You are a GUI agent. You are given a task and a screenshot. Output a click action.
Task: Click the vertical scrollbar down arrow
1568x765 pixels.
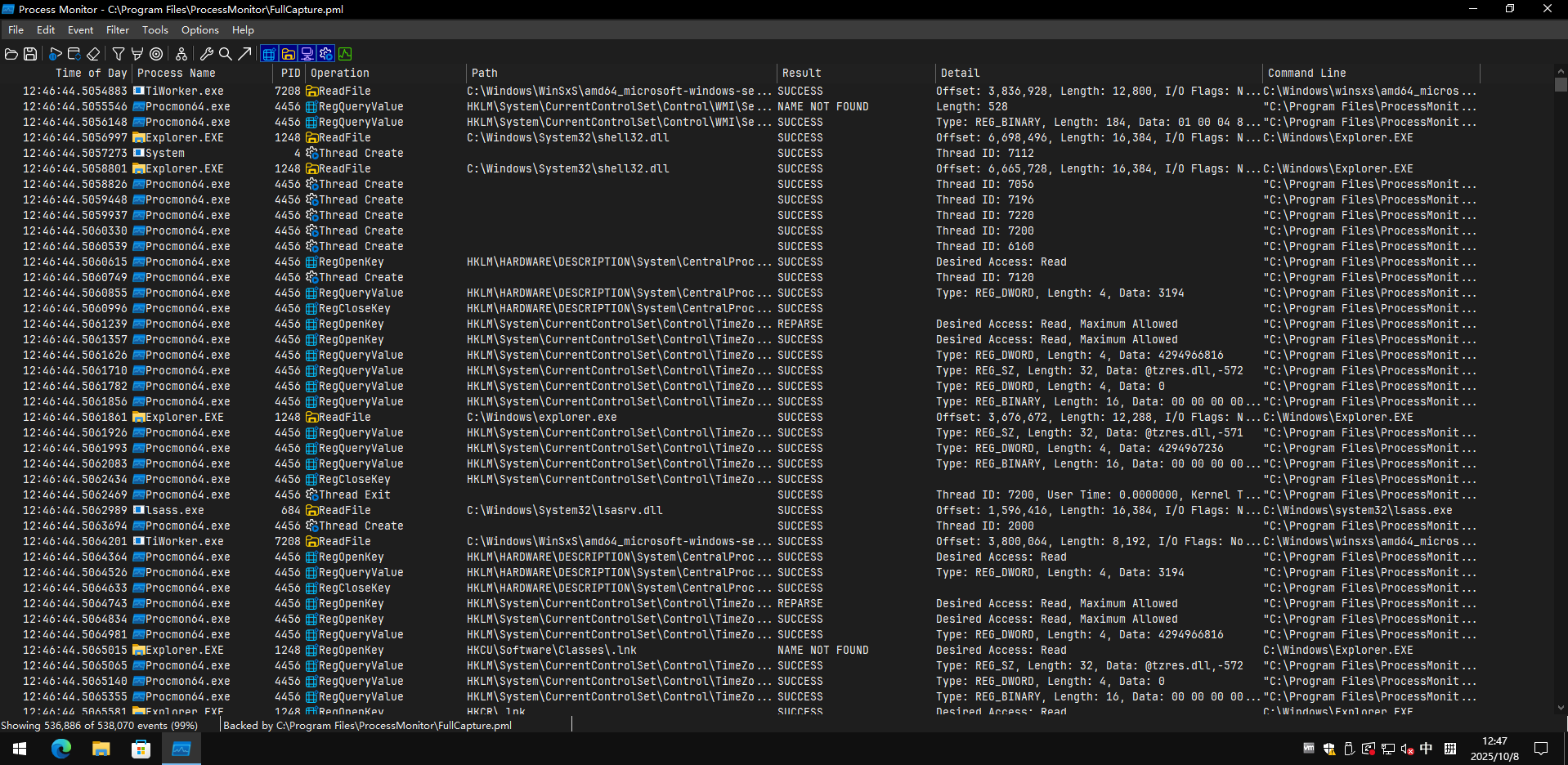click(x=1561, y=708)
